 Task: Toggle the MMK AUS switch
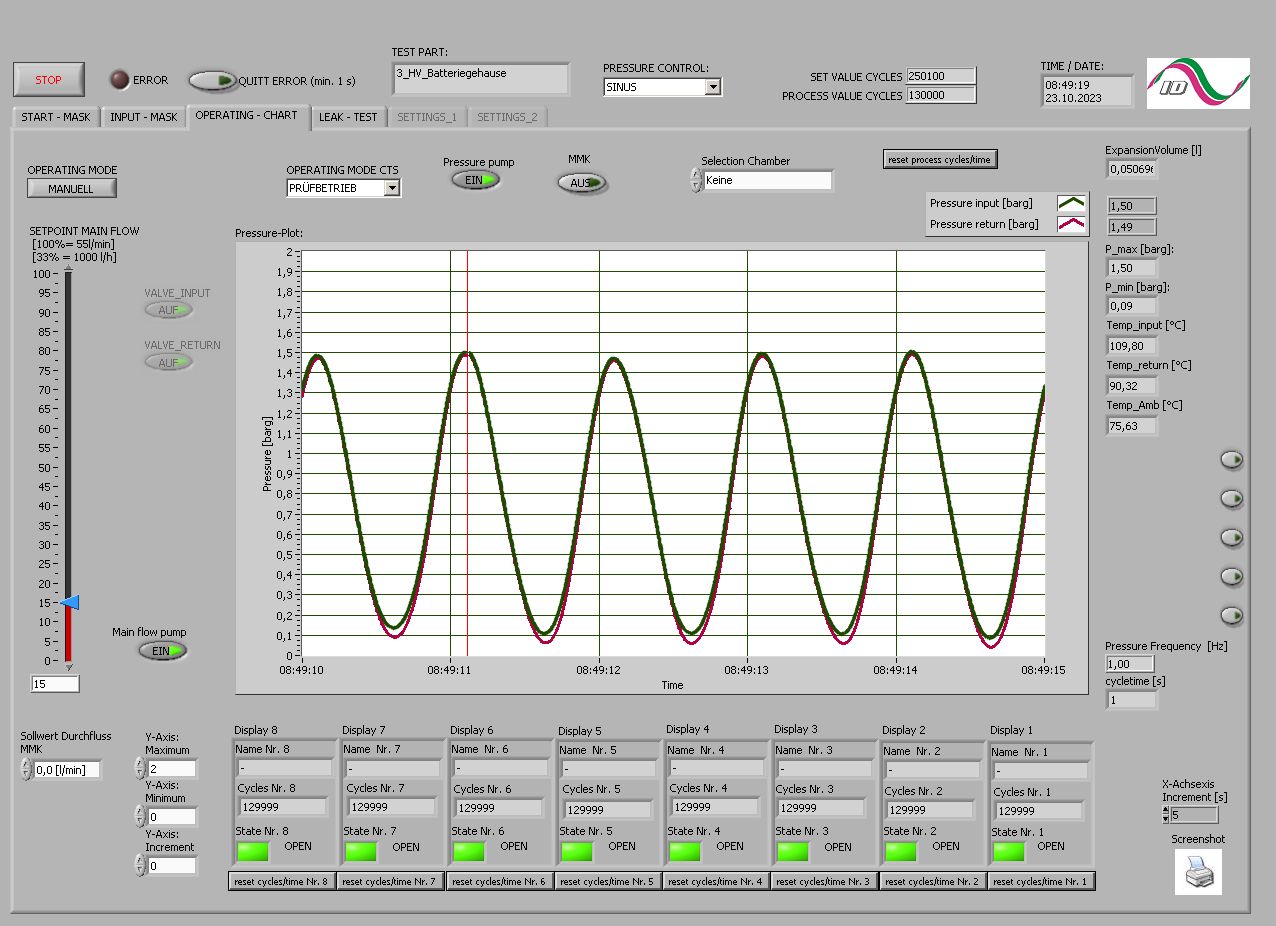583,183
